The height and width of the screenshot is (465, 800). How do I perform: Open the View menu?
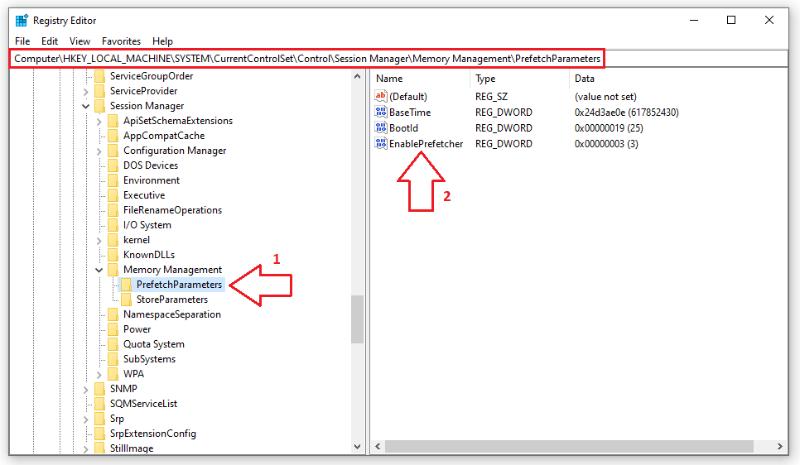pyautogui.click(x=80, y=41)
